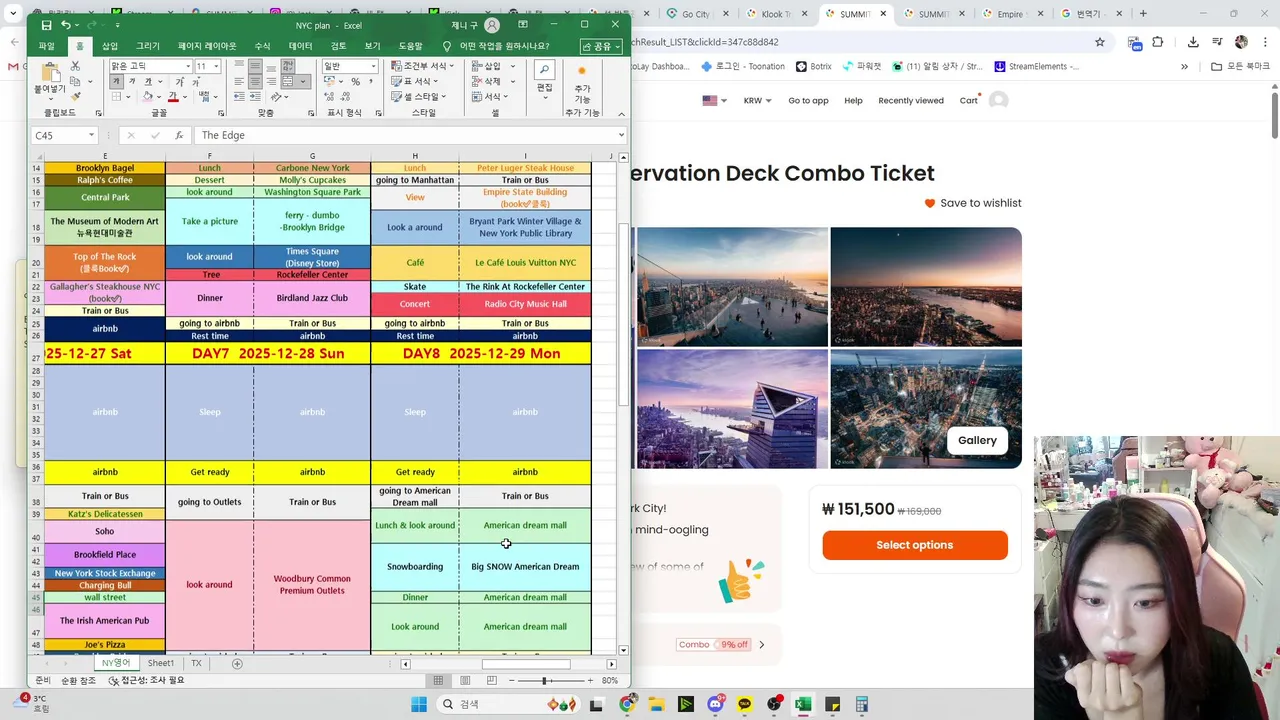Toggle bold formatting in Excel ribbon
1280x720 pixels.
(x=116, y=82)
